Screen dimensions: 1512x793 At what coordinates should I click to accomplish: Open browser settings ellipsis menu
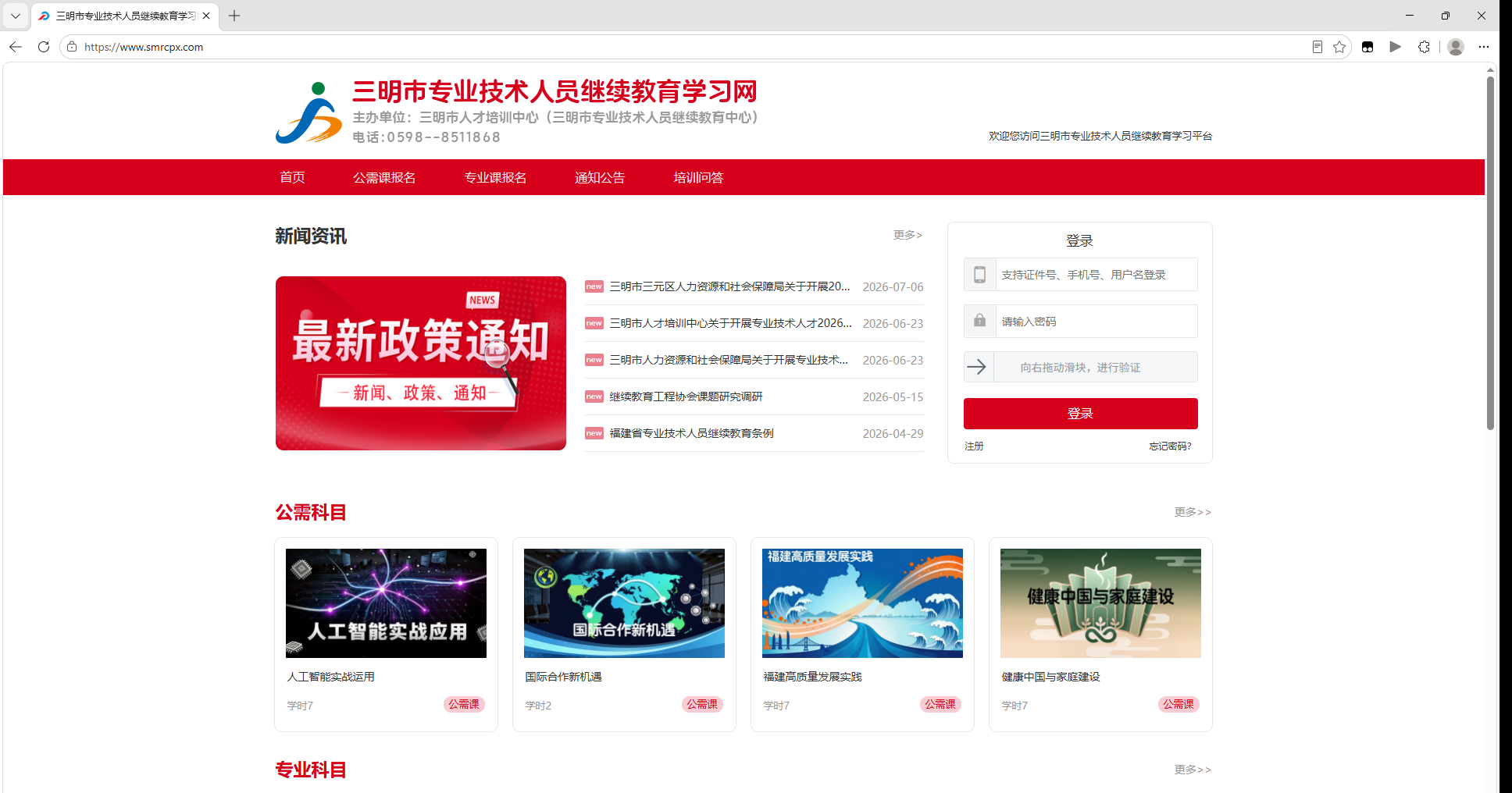(1484, 47)
